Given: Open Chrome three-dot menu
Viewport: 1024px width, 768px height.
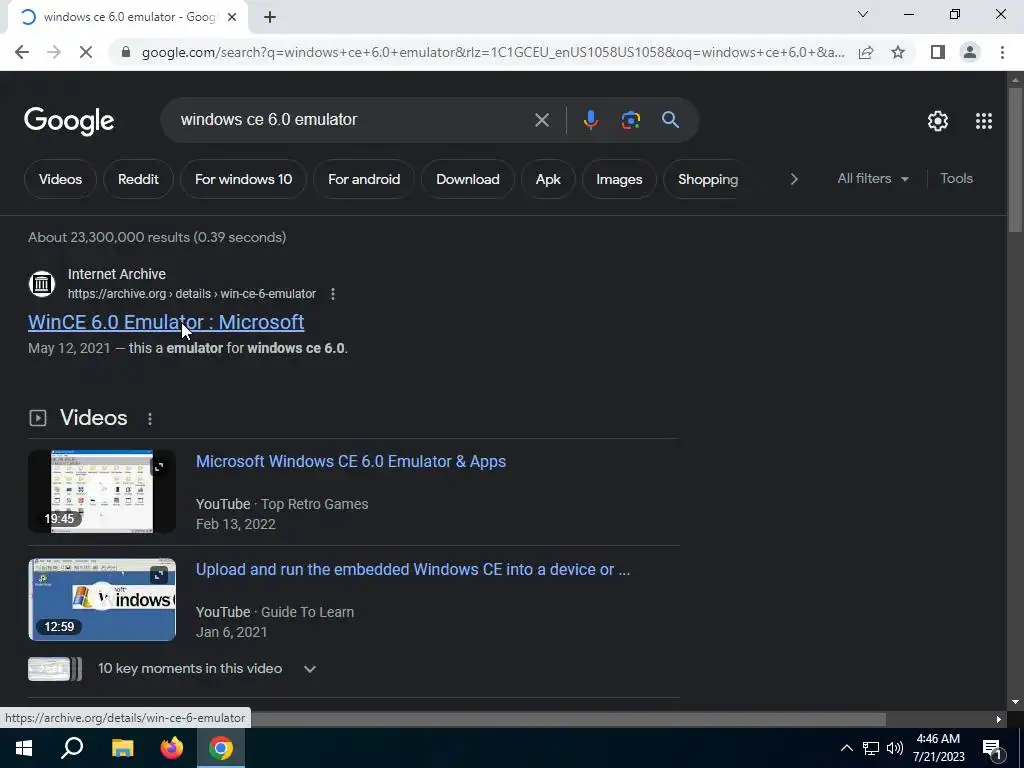Looking at the screenshot, I should [x=1002, y=52].
